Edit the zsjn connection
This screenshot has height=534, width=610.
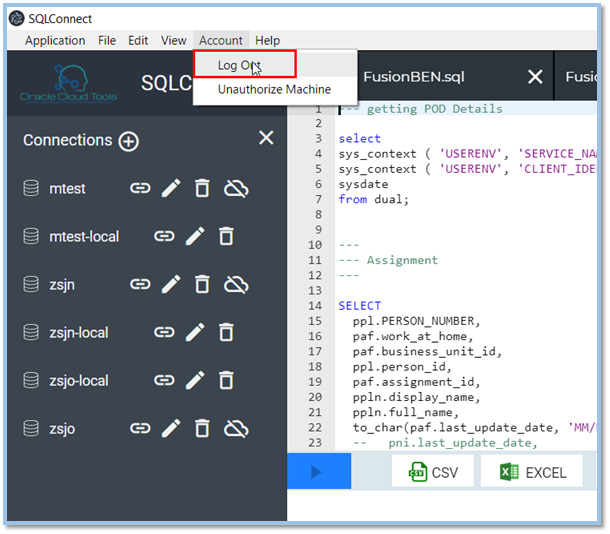coord(171,284)
